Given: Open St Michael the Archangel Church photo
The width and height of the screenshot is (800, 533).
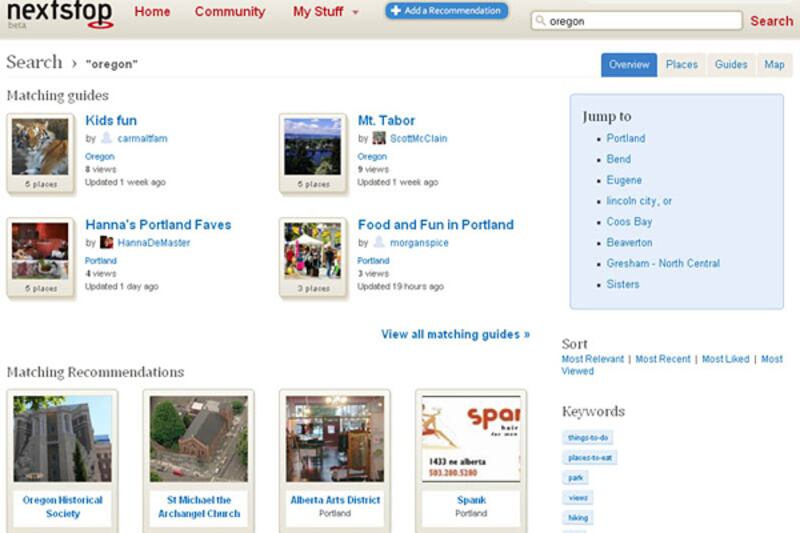Looking at the screenshot, I should pos(198,439).
